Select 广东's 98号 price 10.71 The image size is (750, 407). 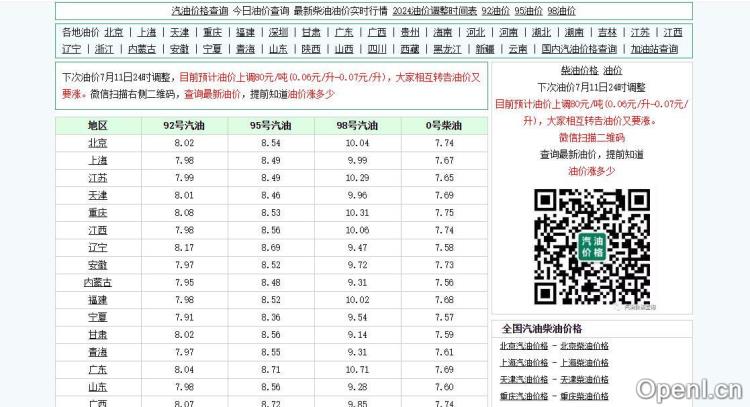click(x=357, y=370)
